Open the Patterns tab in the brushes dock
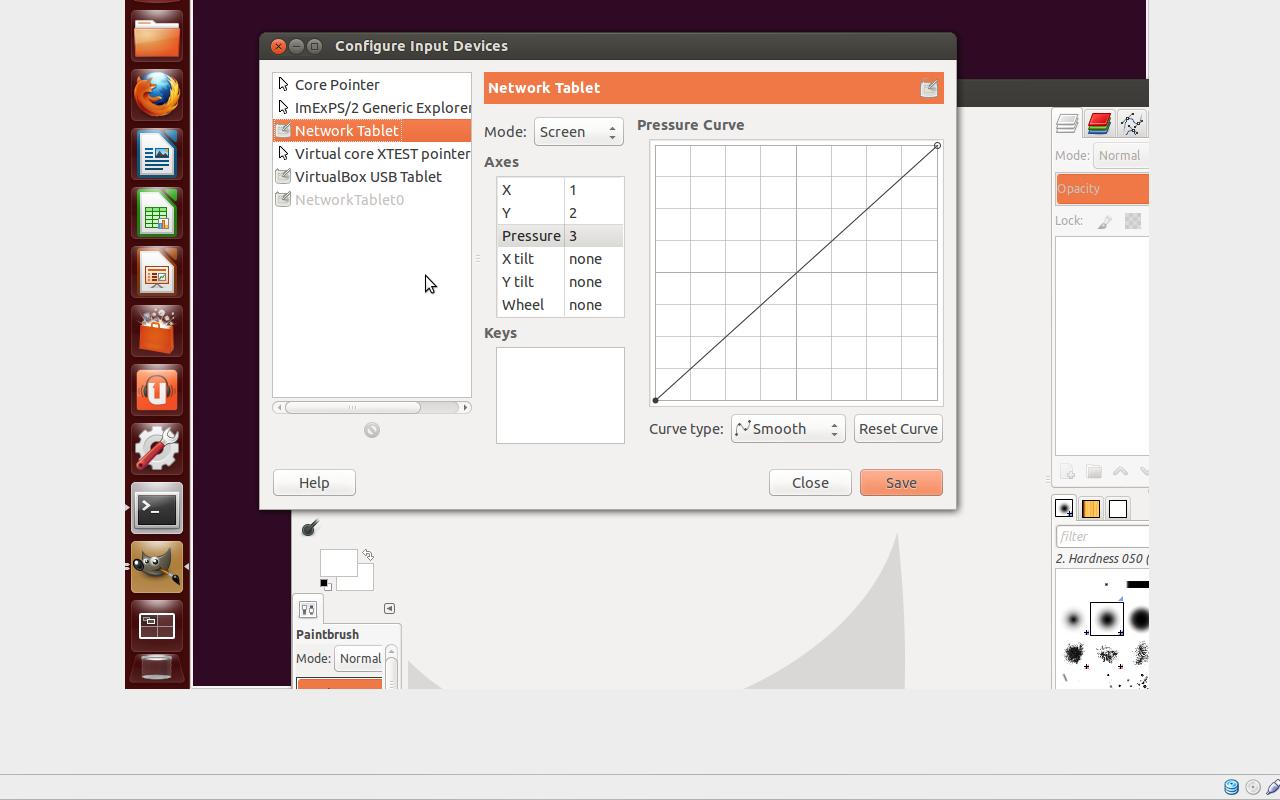Image resolution: width=1280 pixels, height=800 pixels. 1091,509
